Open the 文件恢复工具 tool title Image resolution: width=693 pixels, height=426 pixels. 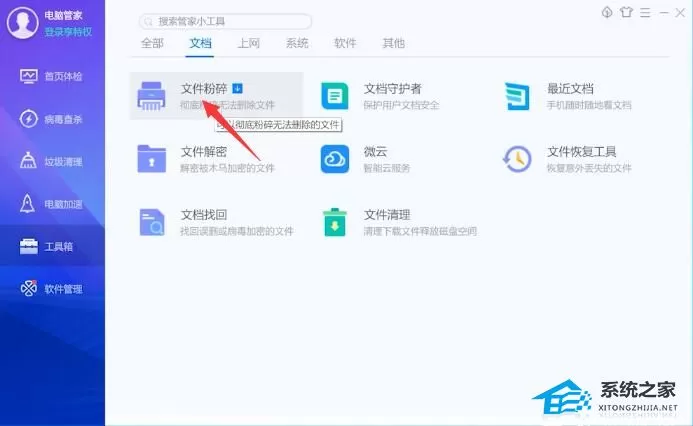582,152
